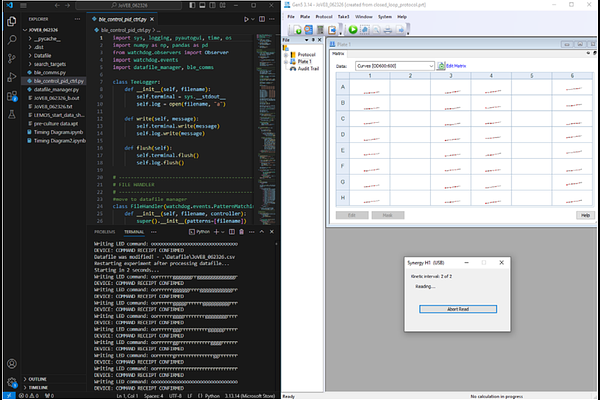600x400 pixels.
Task: Click the green Read Plate play button
Action: point(353,29)
